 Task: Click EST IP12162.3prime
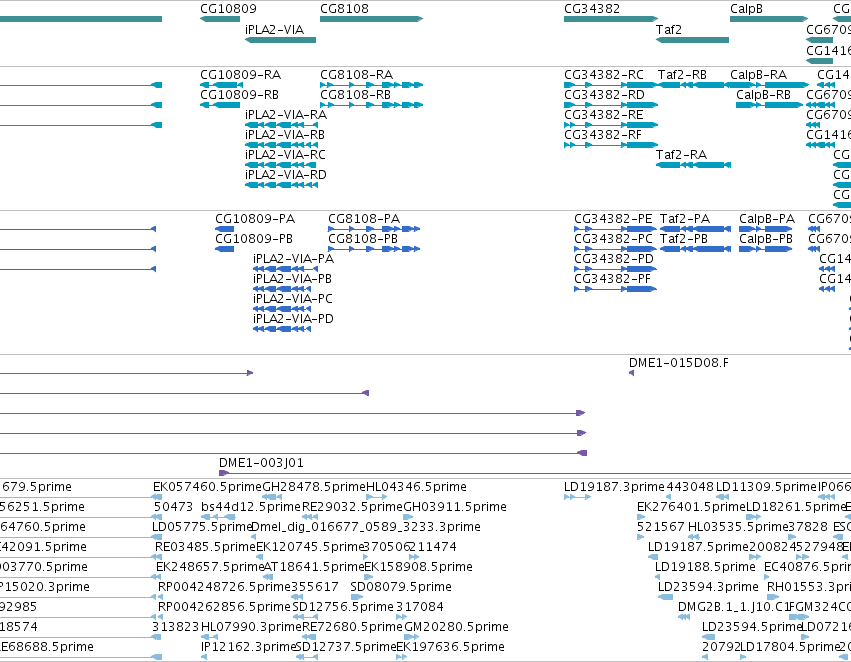[x=248, y=647]
